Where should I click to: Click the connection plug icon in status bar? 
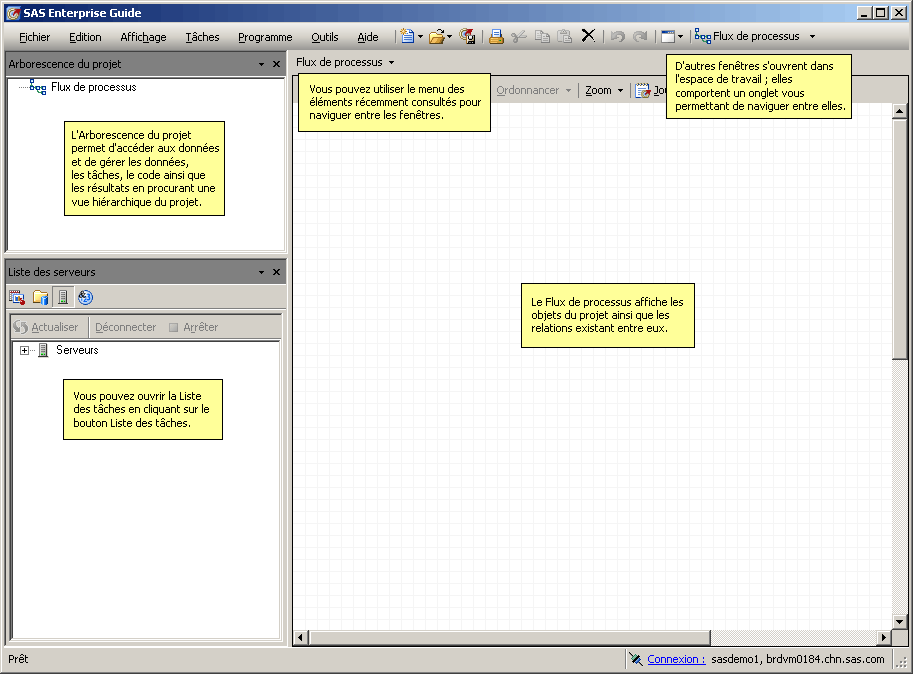point(636,659)
